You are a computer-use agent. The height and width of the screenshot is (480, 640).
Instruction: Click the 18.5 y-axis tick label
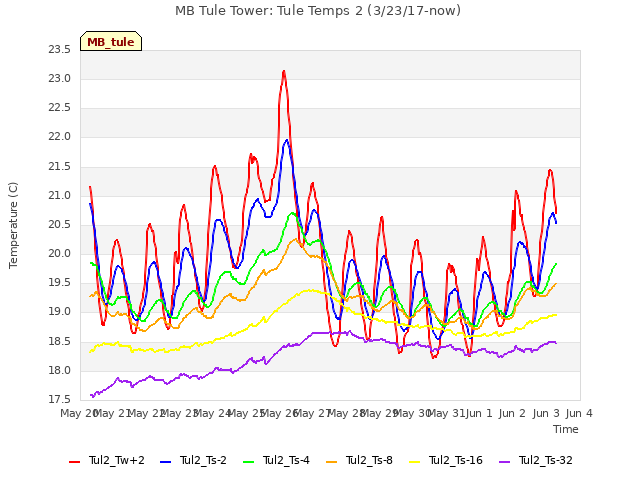point(60,342)
